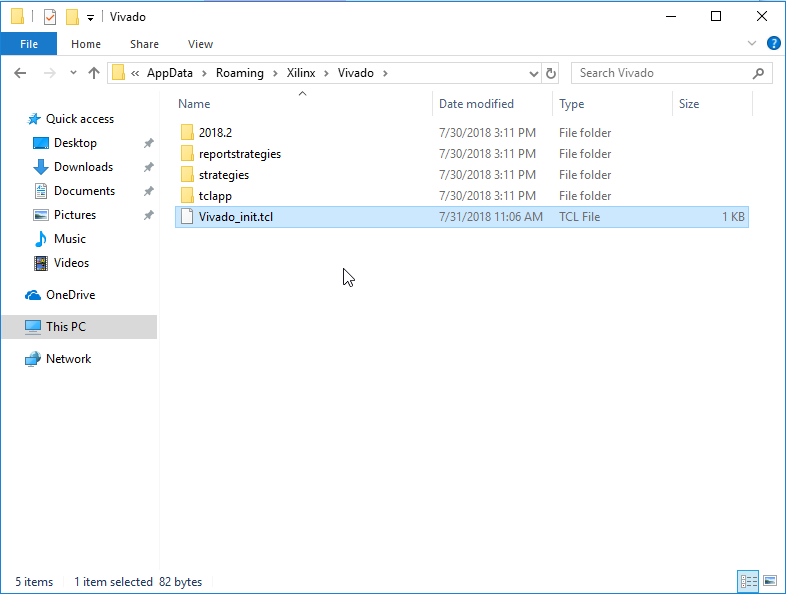Switch to Details view in status bar

748,581
